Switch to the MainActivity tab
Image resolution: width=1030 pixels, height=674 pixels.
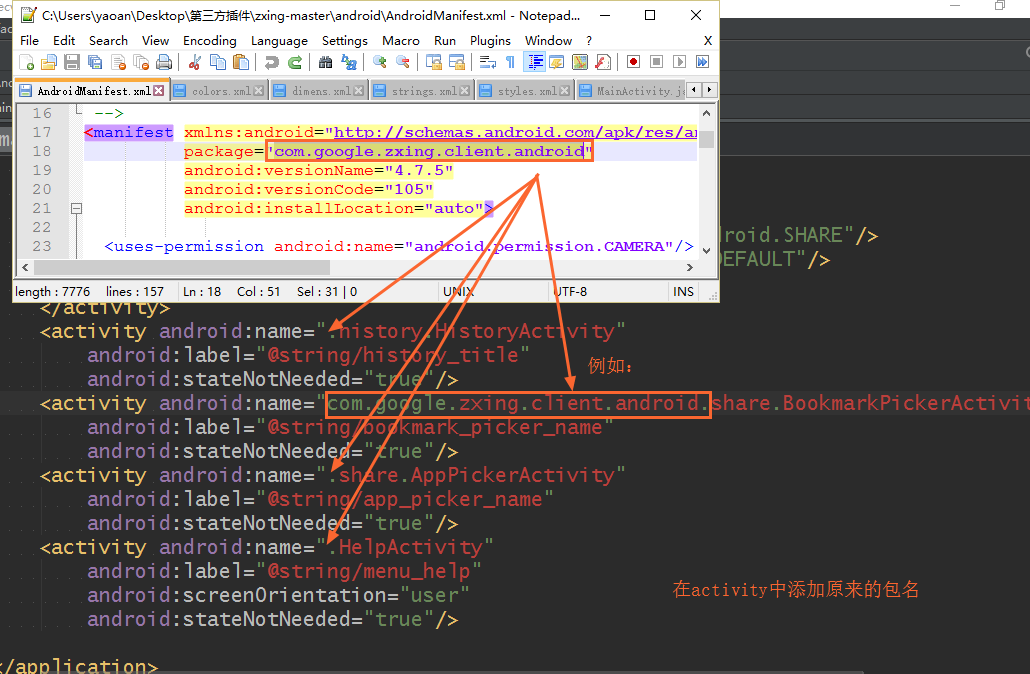631,91
